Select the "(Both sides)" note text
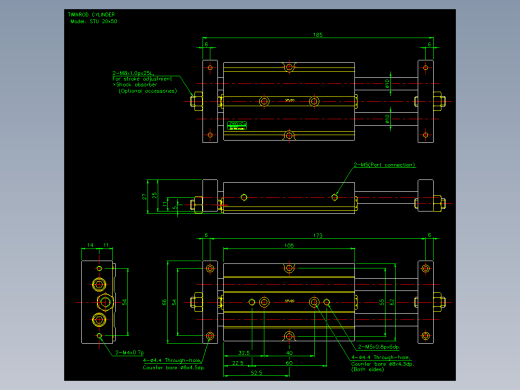 point(367,370)
